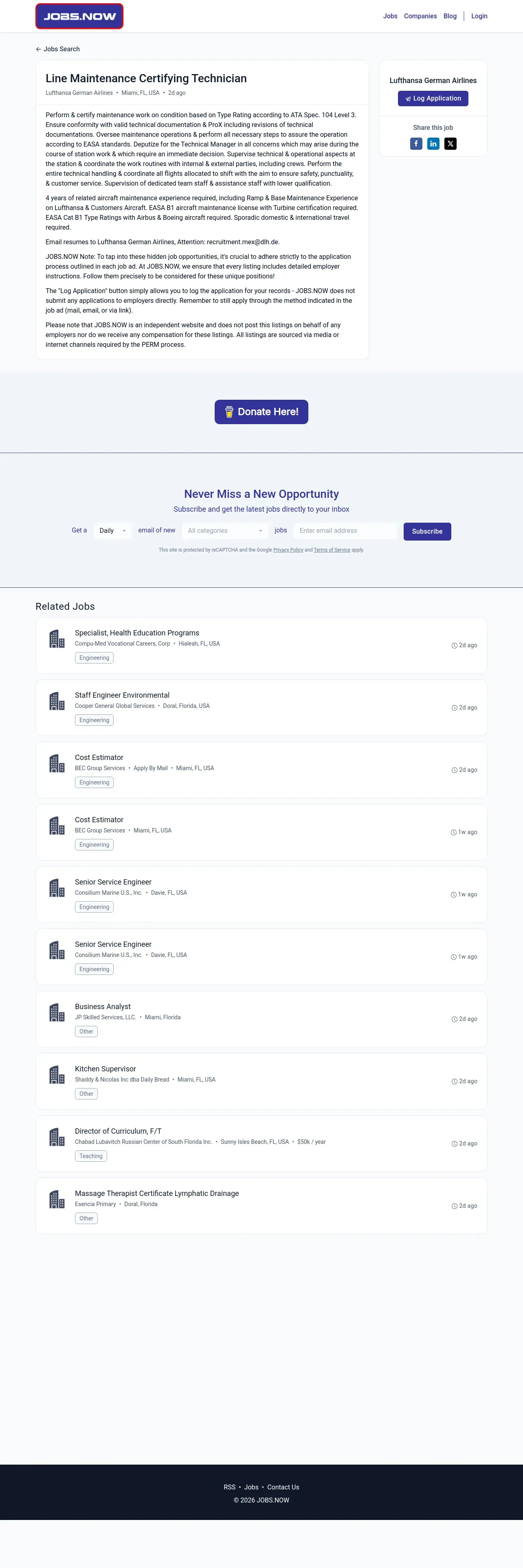Open Staff Engineer Environmental job
This screenshot has height=1568, width=523.
[x=122, y=695]
